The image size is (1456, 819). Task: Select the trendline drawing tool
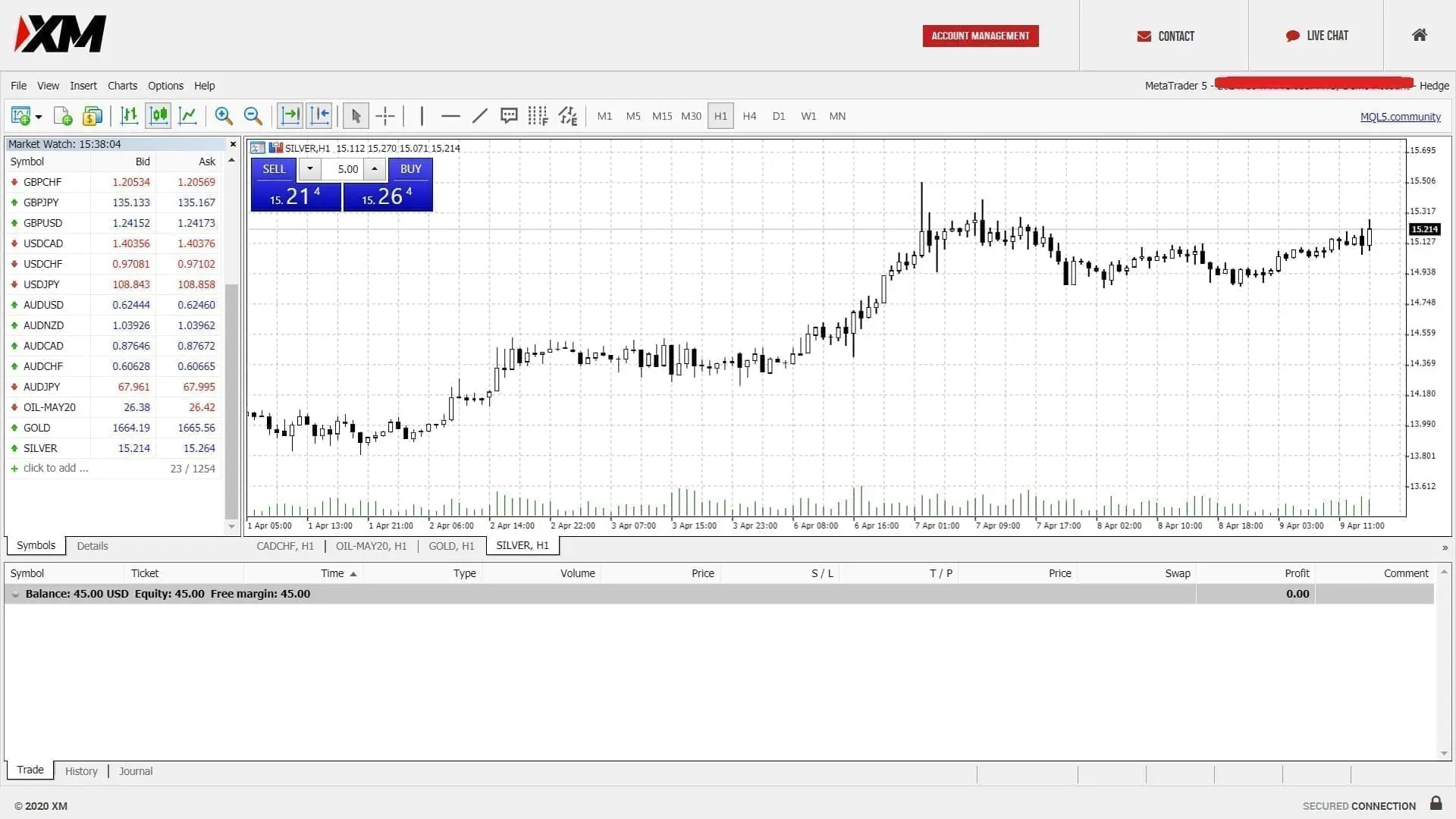479,115
